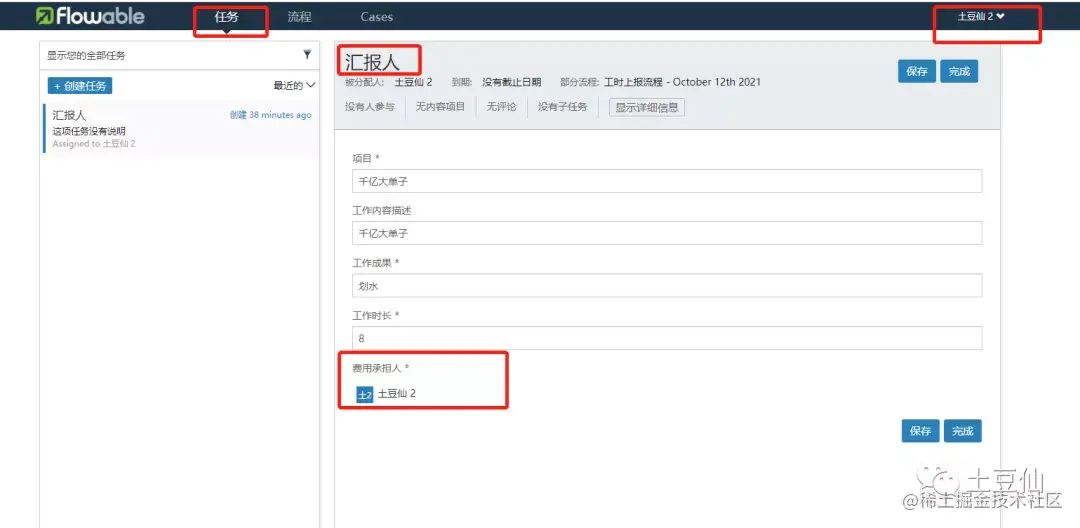Click the 费用承担人 value 土豆仙 2
This screenshot has width=1080, height=528.
[397, 394]
